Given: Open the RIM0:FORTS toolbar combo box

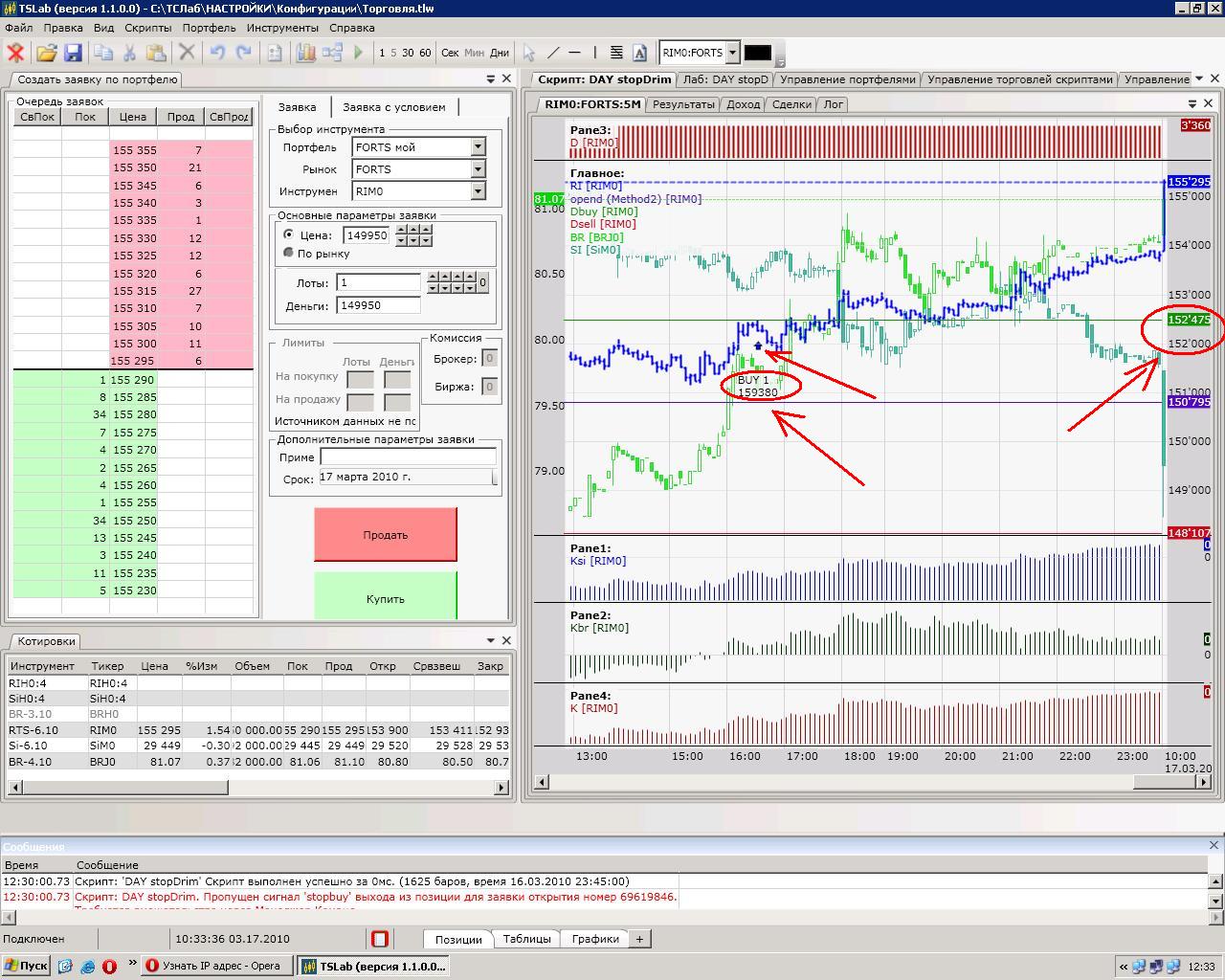Looking at the screenshot, I should click(732, 53).
